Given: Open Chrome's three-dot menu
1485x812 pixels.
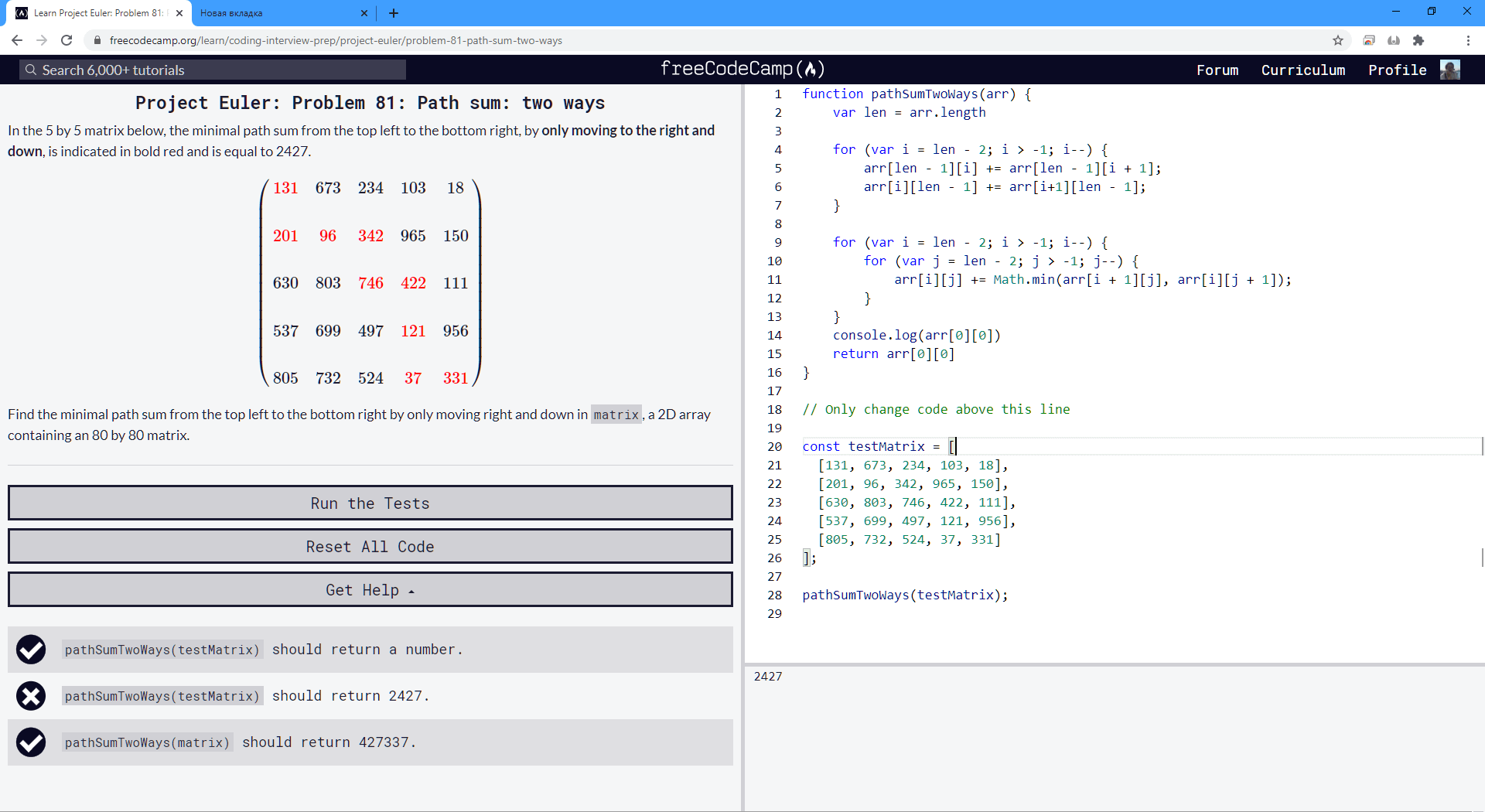Looking at the screenshot, I should [1469, 40].
